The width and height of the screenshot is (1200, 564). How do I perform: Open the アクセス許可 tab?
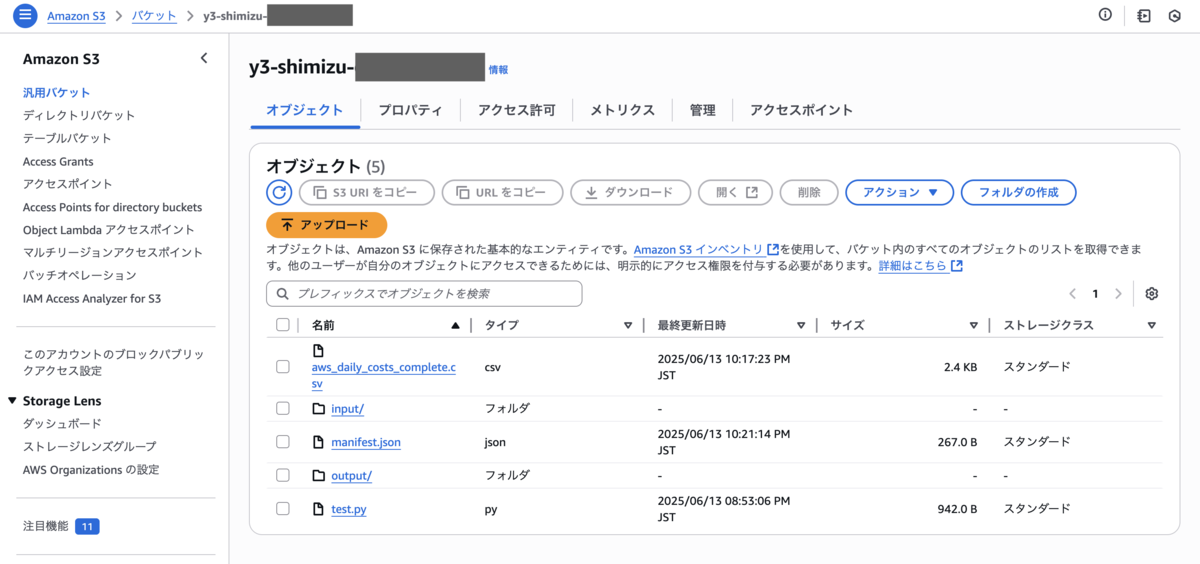[x=516, y=110]
